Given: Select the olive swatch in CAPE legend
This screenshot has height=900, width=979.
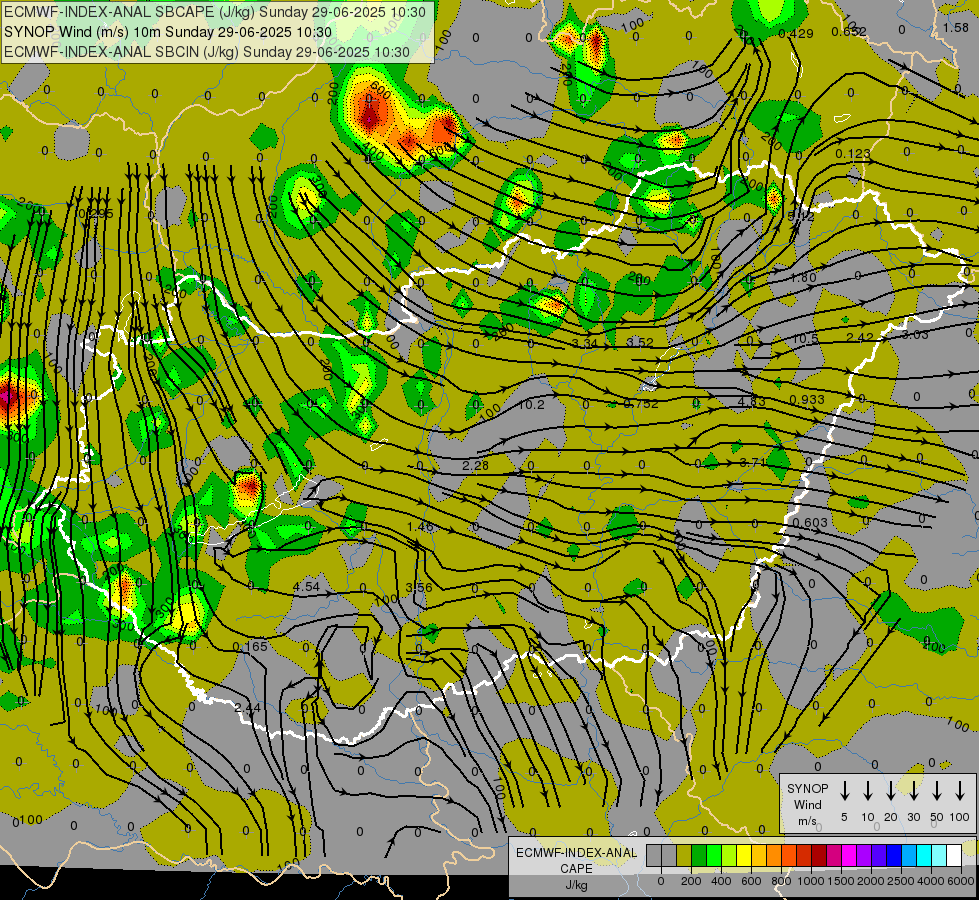Looking at the screenshot, I should pyautogui.click(x=684, y=855).
